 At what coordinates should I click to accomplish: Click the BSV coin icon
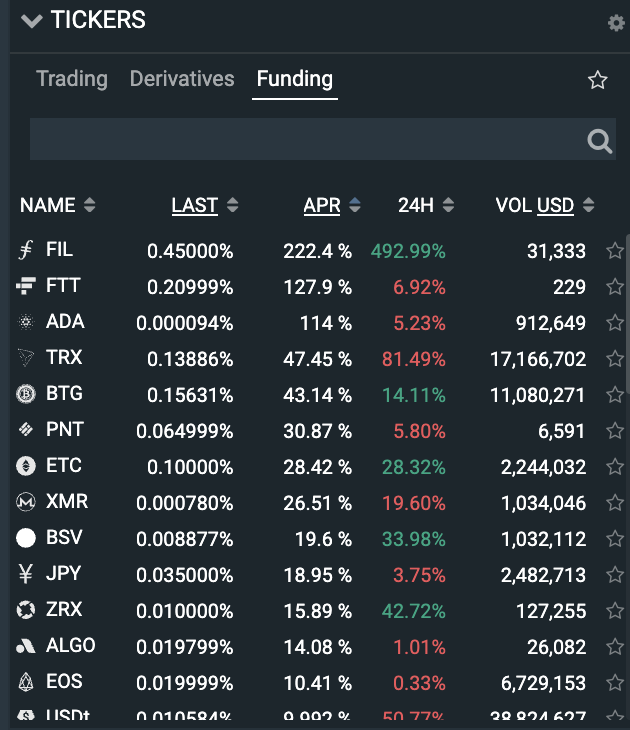[26, 538]
